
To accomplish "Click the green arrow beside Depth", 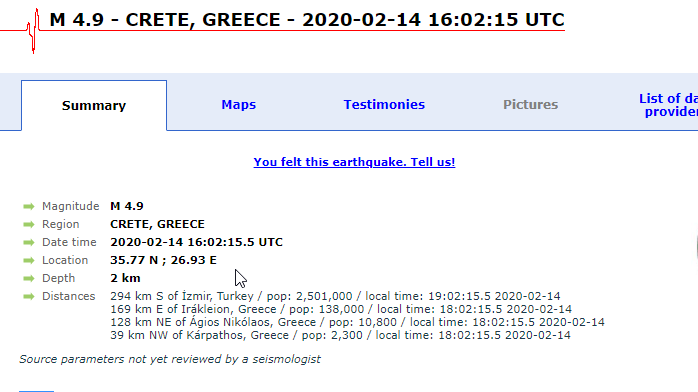I will 29,279.
